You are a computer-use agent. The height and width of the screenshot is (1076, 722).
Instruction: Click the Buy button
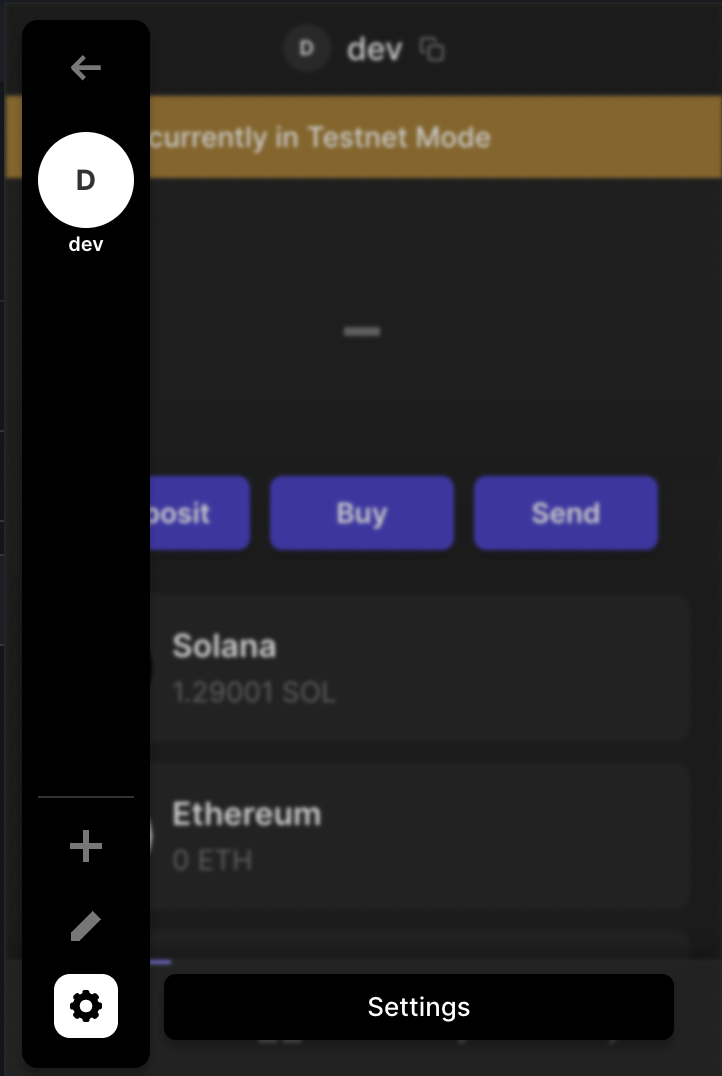pyautogui.click(x=362, y=513)
